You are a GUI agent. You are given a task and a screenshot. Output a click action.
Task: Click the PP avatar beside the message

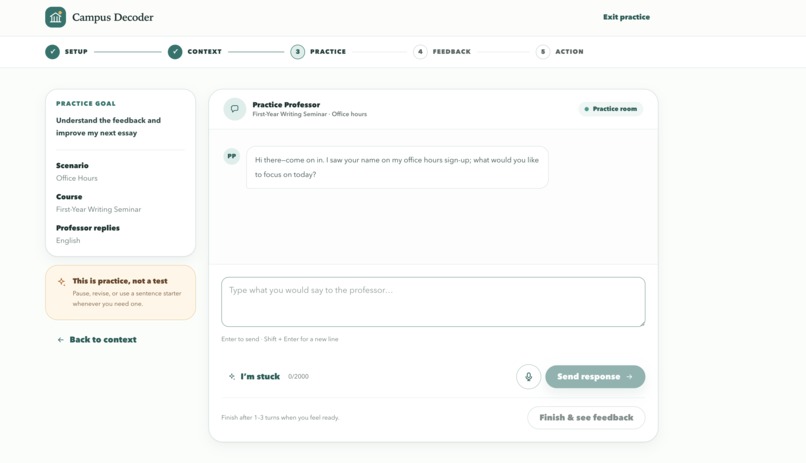pos(232,156)
